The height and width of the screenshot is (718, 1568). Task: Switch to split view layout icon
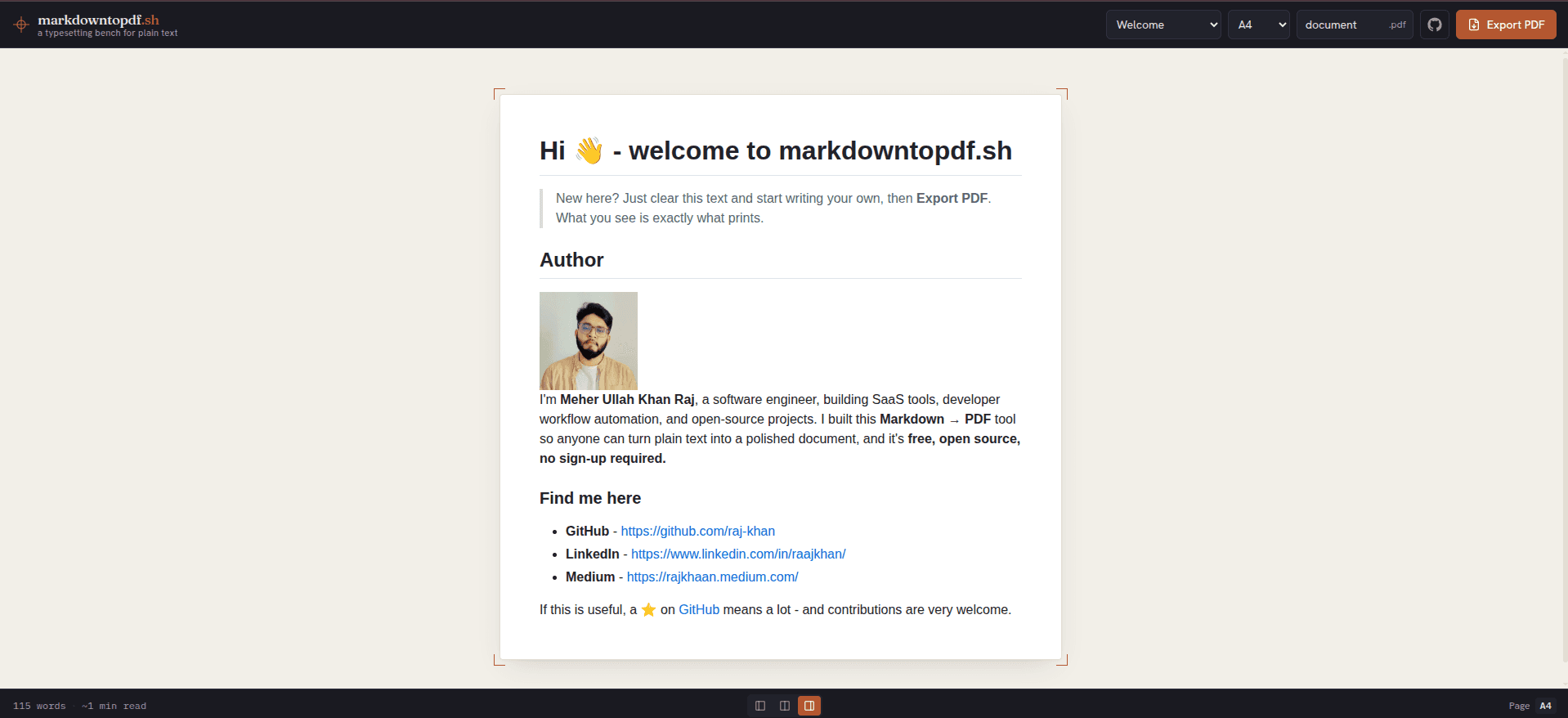coord(785,706)
